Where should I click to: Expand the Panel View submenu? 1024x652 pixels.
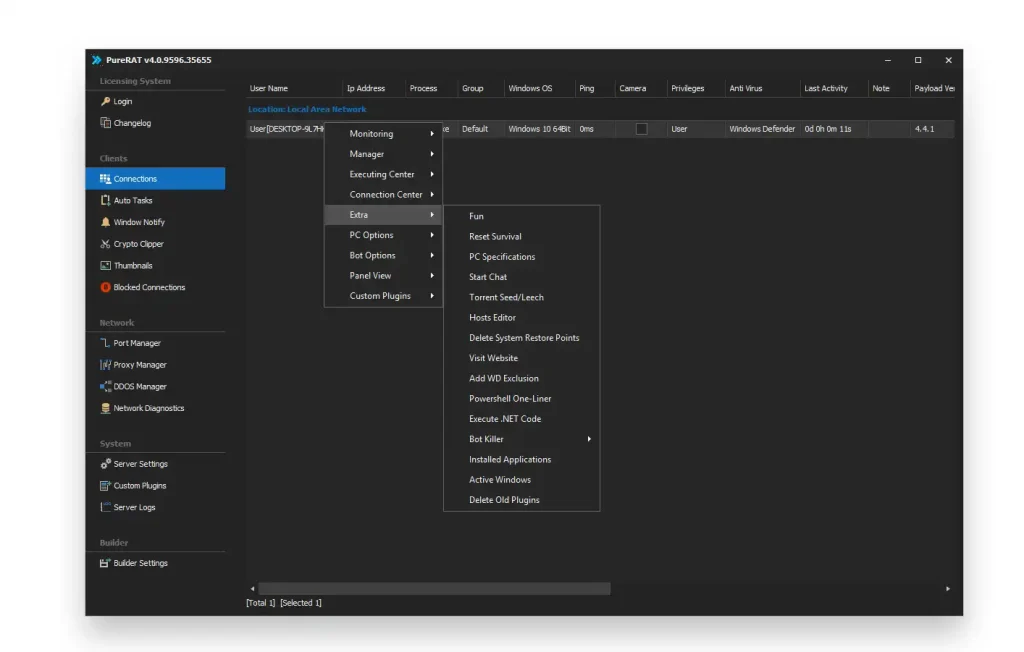pyautogui.click(x=432, y=276)
